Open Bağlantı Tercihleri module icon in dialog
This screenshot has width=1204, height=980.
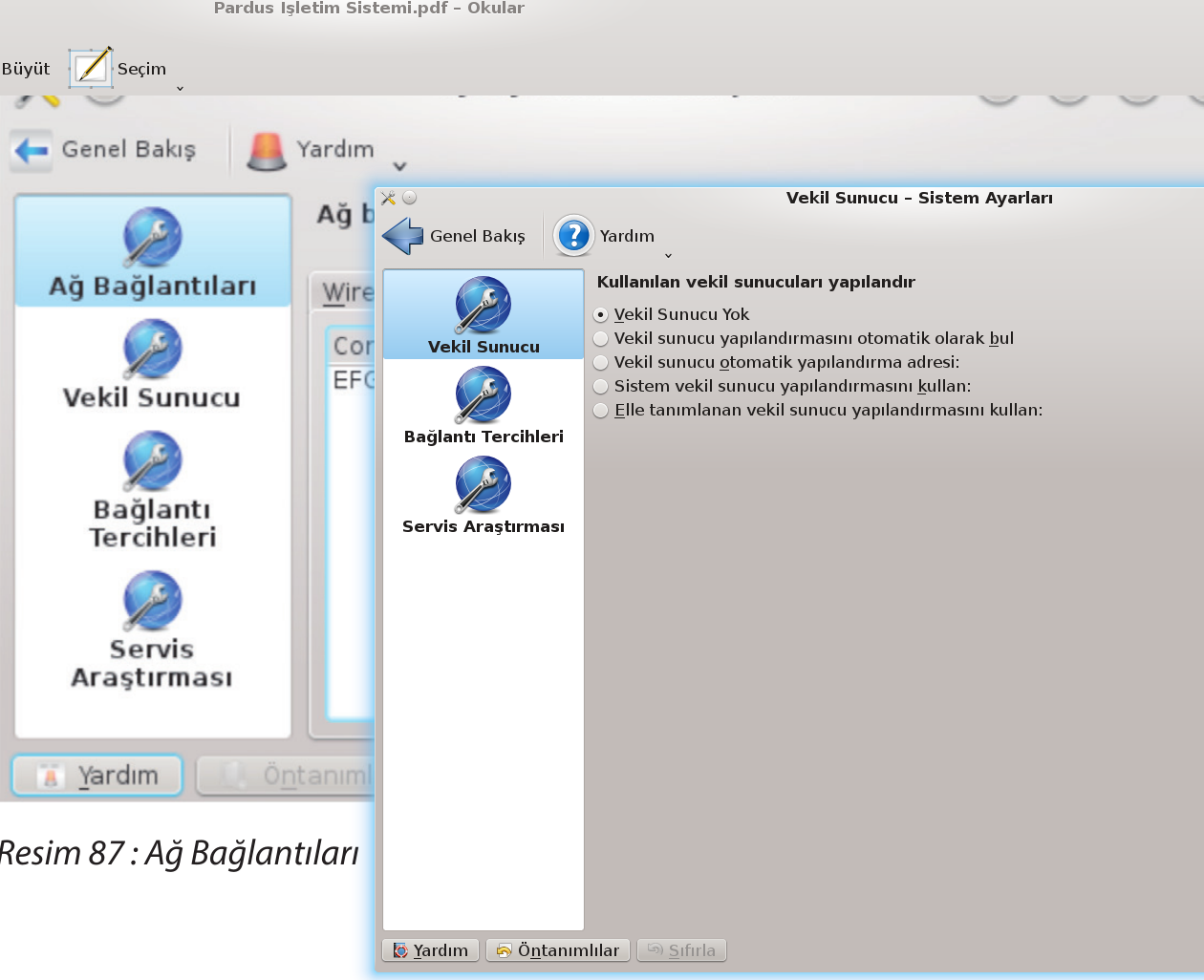click(x=483, y=395)
